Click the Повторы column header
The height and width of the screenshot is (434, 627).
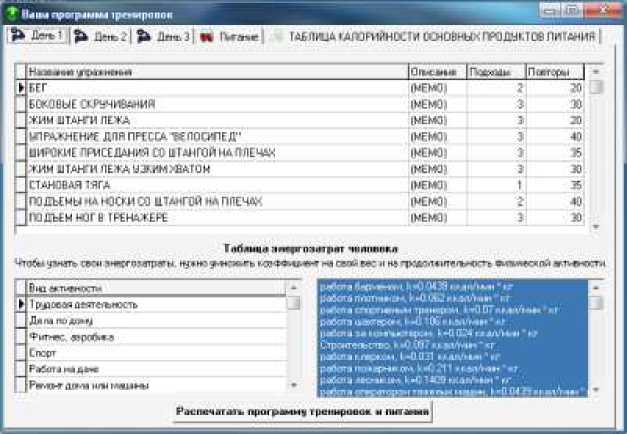(555, 72)
